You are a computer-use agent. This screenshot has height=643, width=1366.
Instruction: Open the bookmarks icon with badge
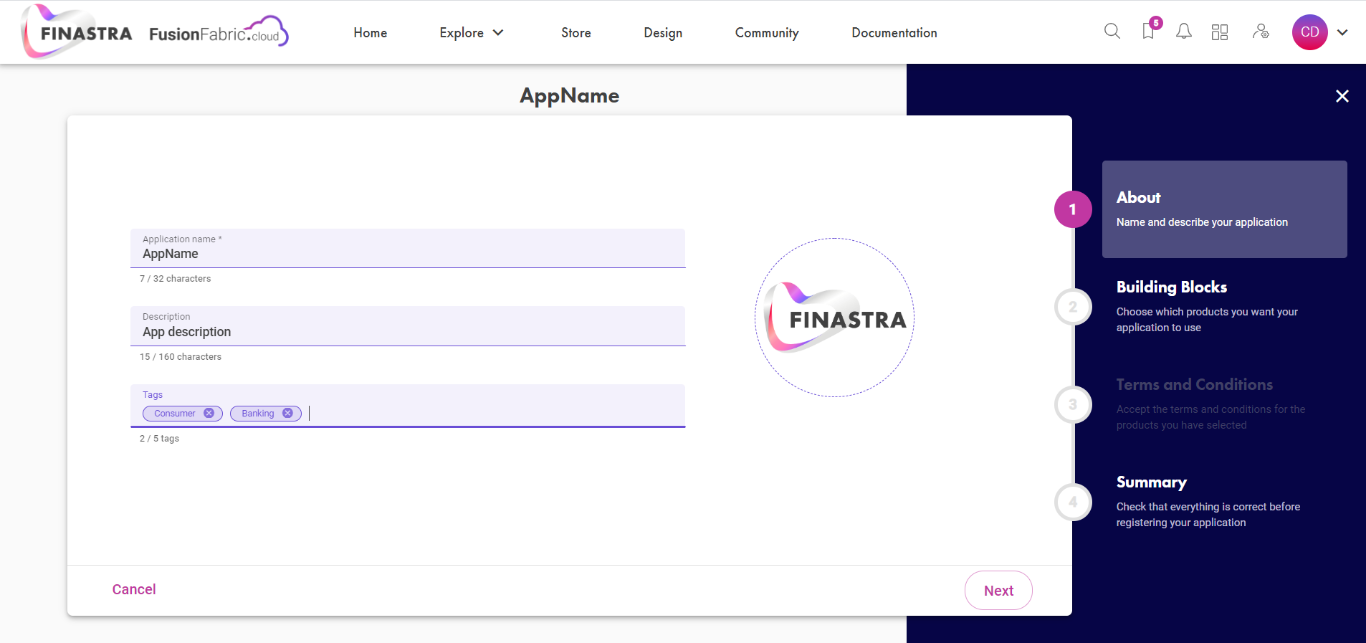tap(1149, 31)
